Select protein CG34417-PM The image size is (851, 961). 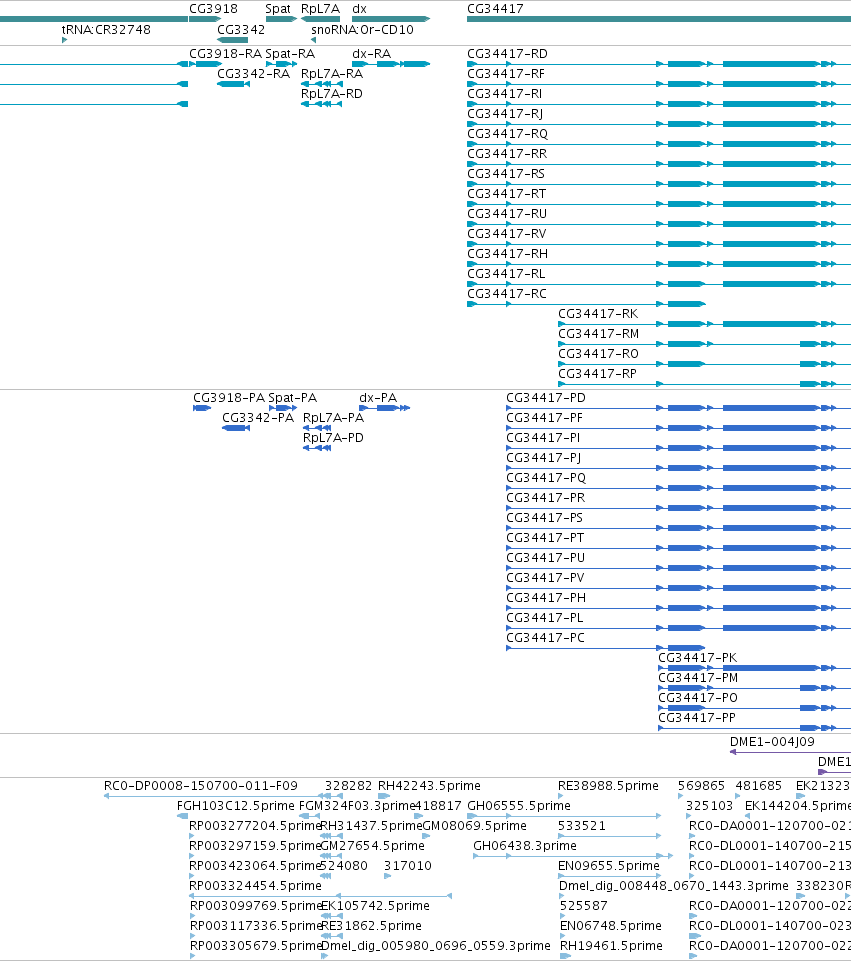(x=698, y=678)
